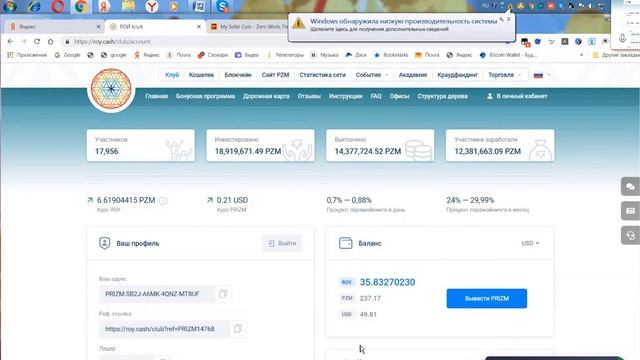Click the letter A extension icon
Viewport: 640px width, 360px height.
click(564, 41)
